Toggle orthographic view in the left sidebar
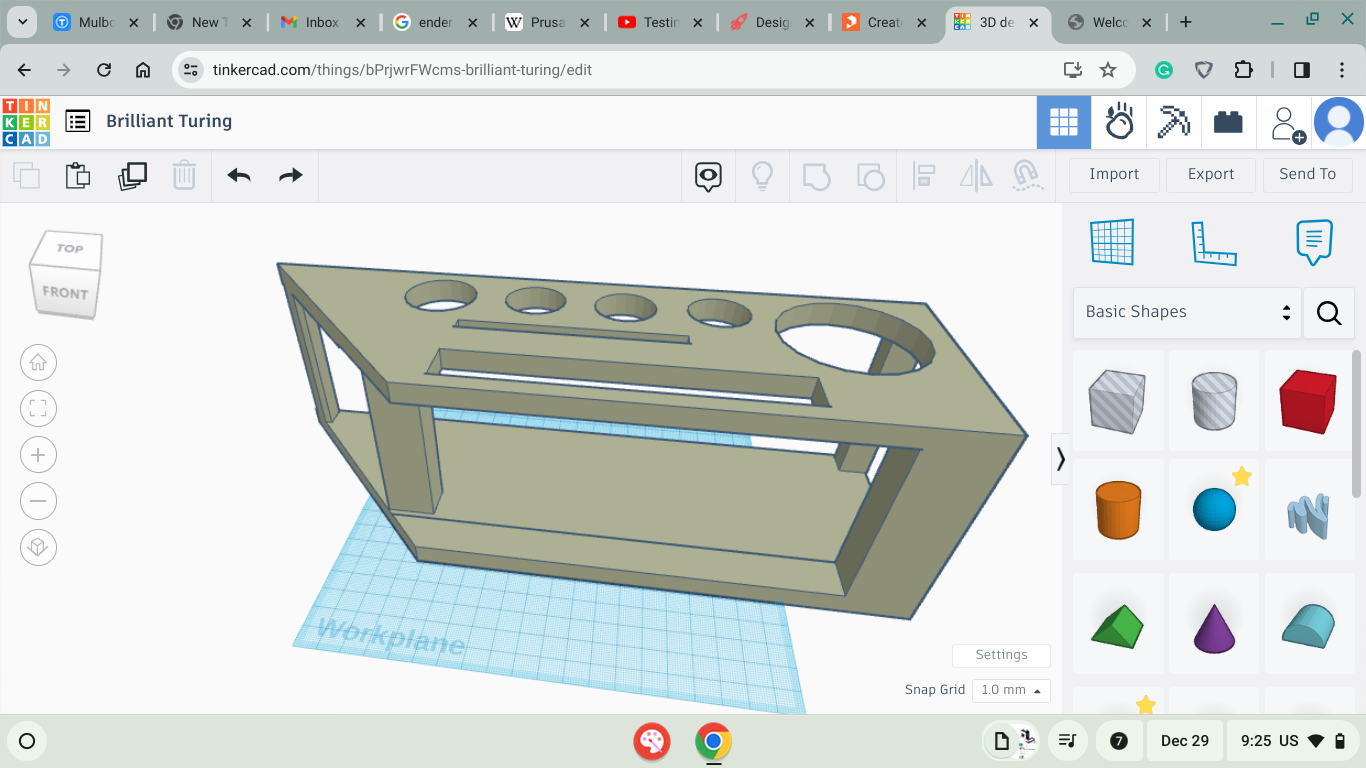1366x768 pixels. point(38,547)
